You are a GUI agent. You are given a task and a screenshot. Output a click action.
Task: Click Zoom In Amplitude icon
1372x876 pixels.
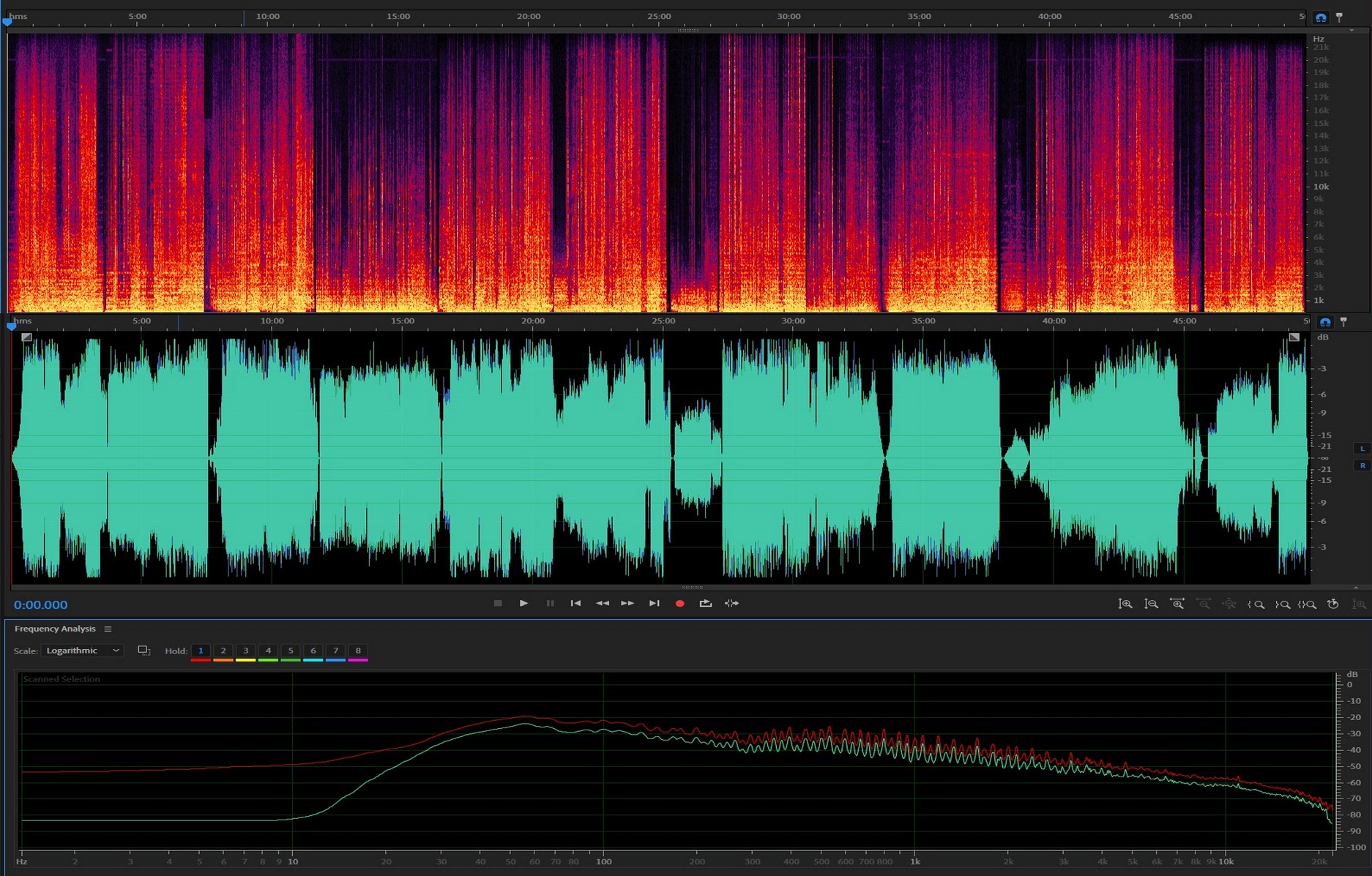tap(1125, 604)
